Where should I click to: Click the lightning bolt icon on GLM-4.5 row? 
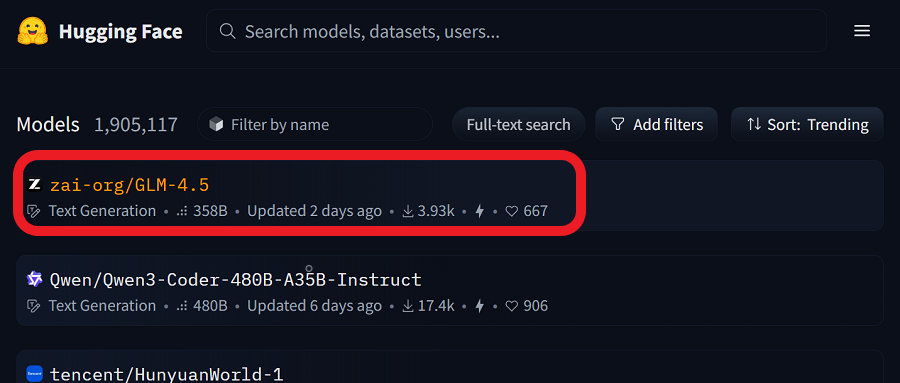click(480, 211)
